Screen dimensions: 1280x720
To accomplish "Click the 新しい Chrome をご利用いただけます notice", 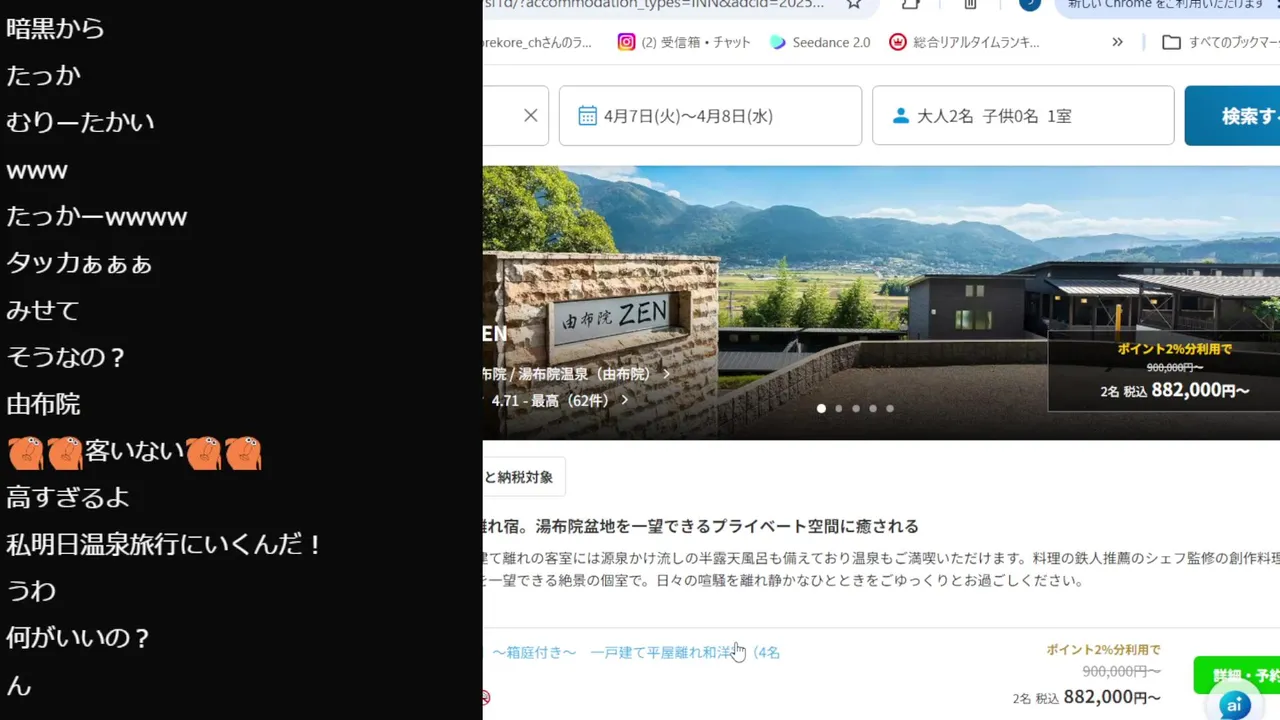I will point(1165,5).
